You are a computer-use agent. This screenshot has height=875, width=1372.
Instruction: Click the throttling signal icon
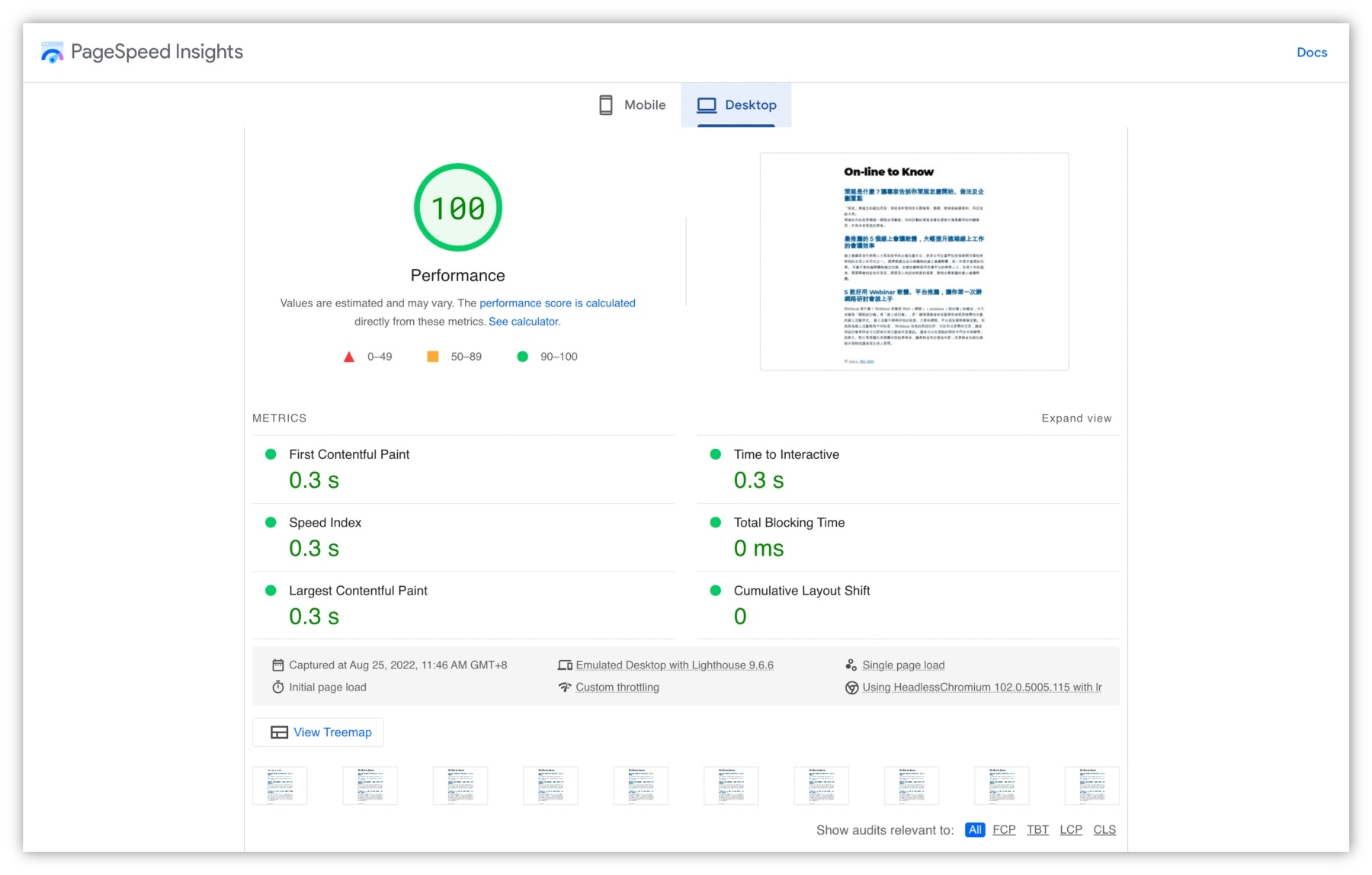[565, 687]
